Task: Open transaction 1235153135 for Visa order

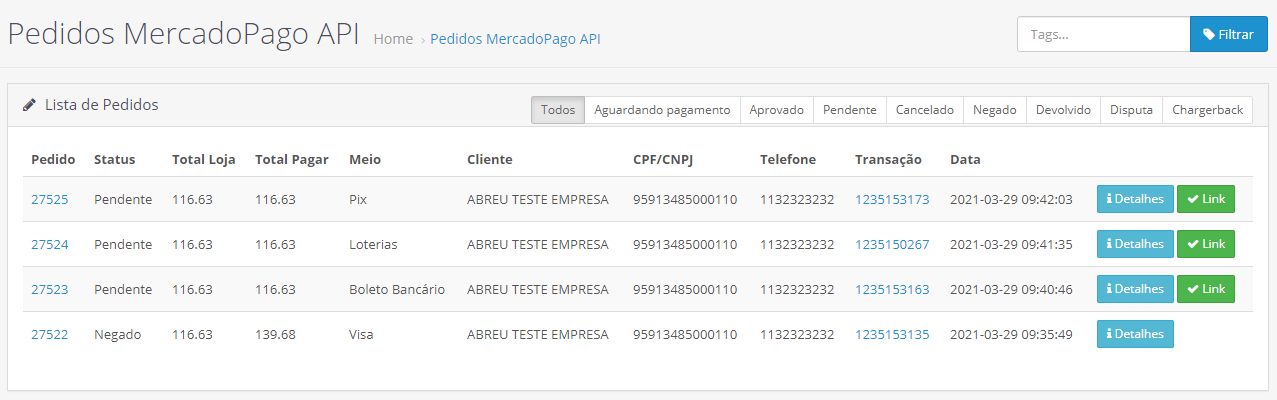Action: (892, 334)
